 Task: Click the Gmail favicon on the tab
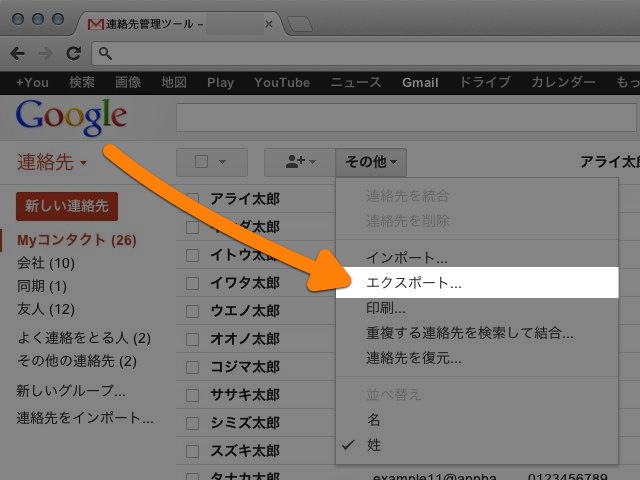click(x=95, y=24)
